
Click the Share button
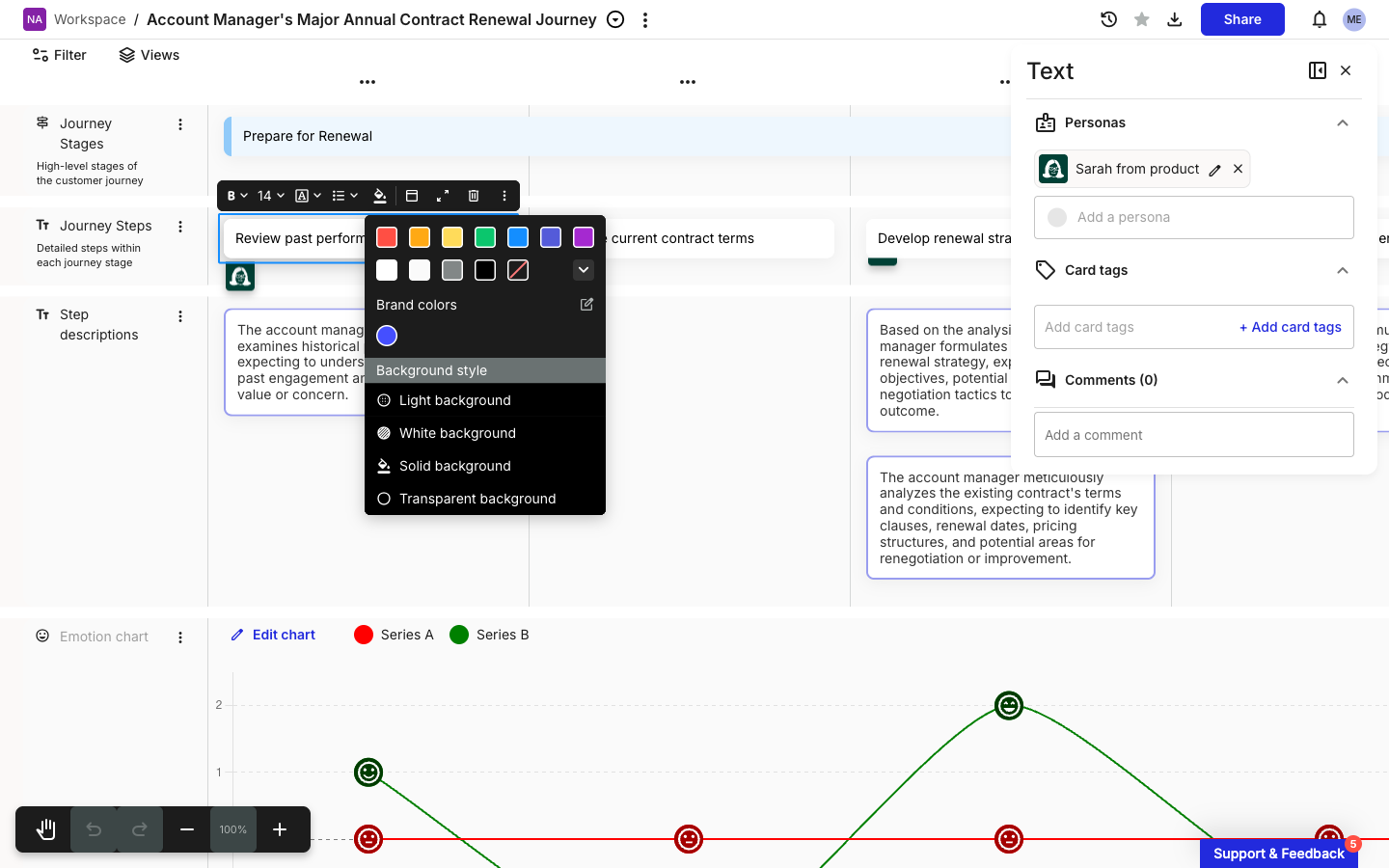coord(1242,19)
